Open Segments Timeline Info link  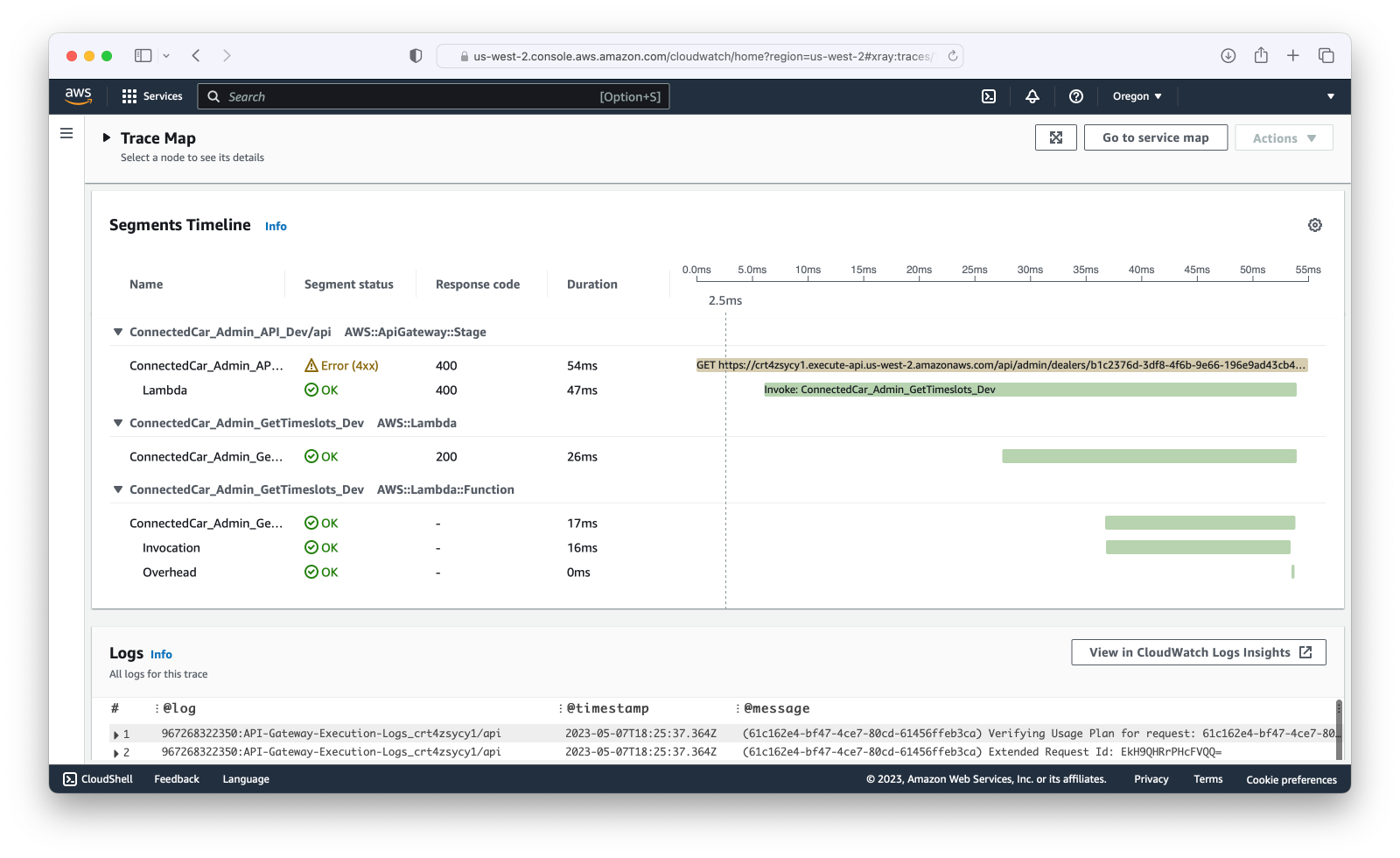point(276,226)
